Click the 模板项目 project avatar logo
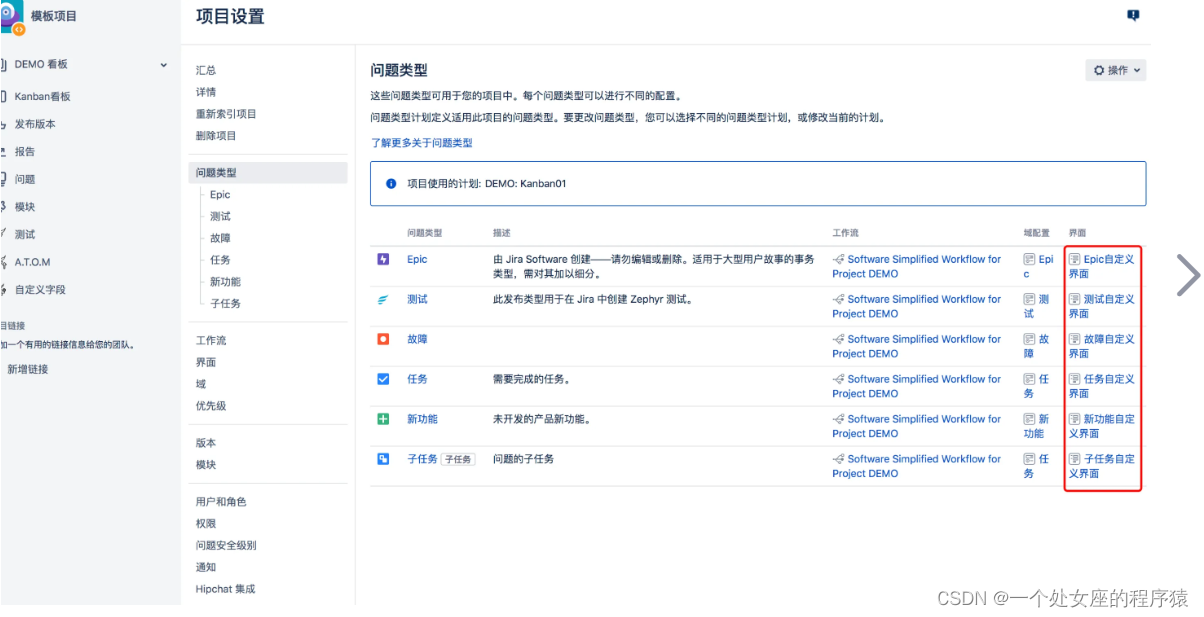This screenshot has width=1204, height=617. click(x=14, y=17)
